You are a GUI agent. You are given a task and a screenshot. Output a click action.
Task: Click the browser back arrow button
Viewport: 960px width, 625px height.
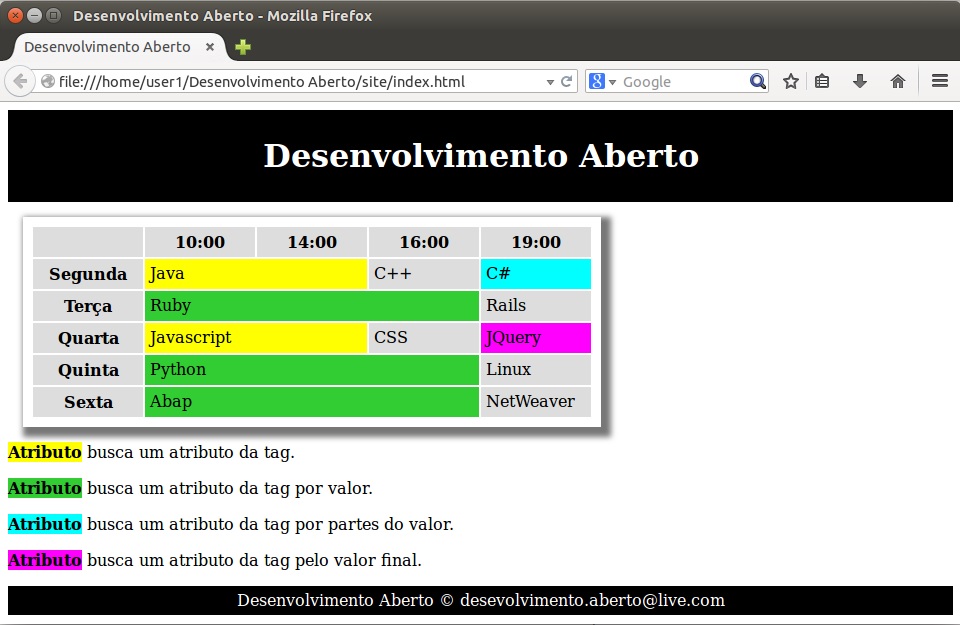(20, 82)
